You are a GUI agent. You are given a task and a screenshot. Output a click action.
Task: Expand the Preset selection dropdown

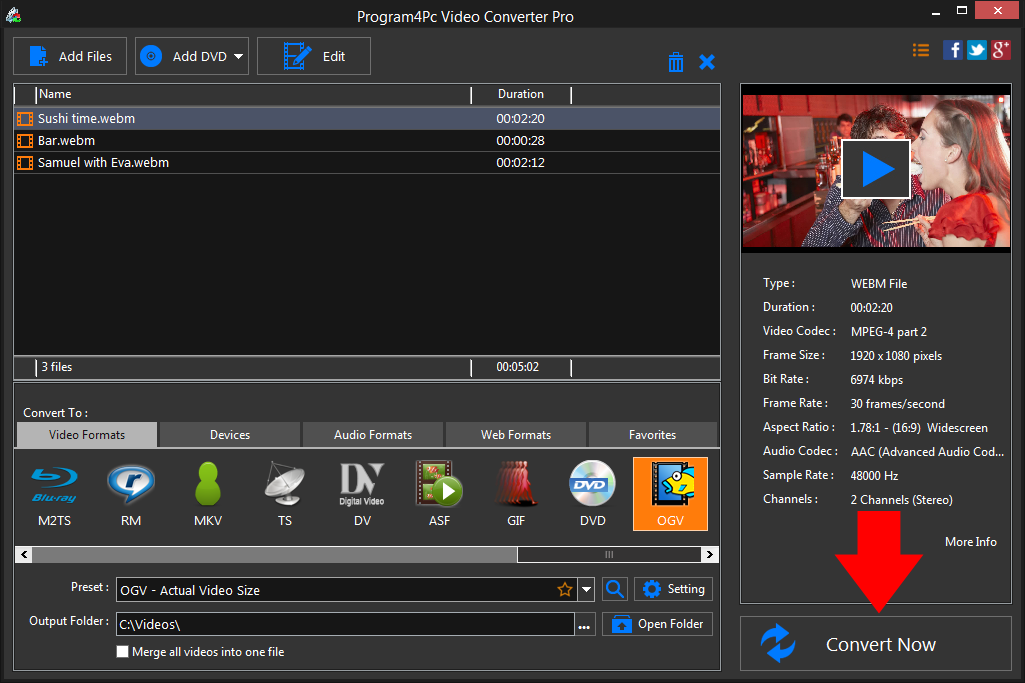pos(586,589)
